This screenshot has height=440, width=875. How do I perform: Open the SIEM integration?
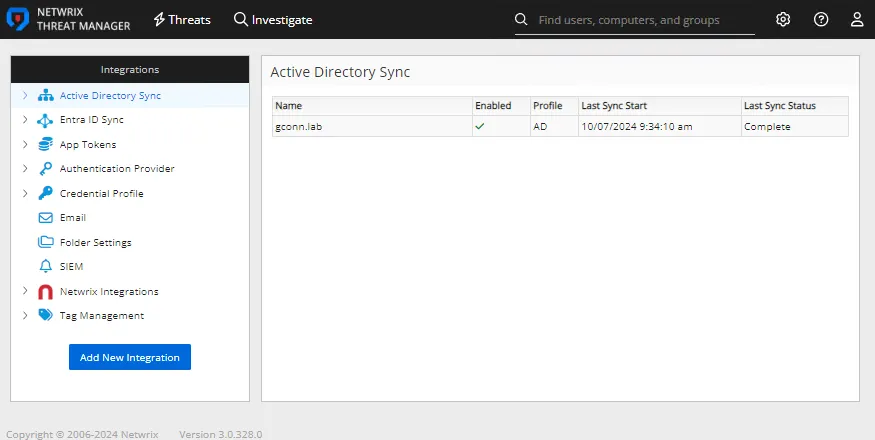tap(71, 266)
